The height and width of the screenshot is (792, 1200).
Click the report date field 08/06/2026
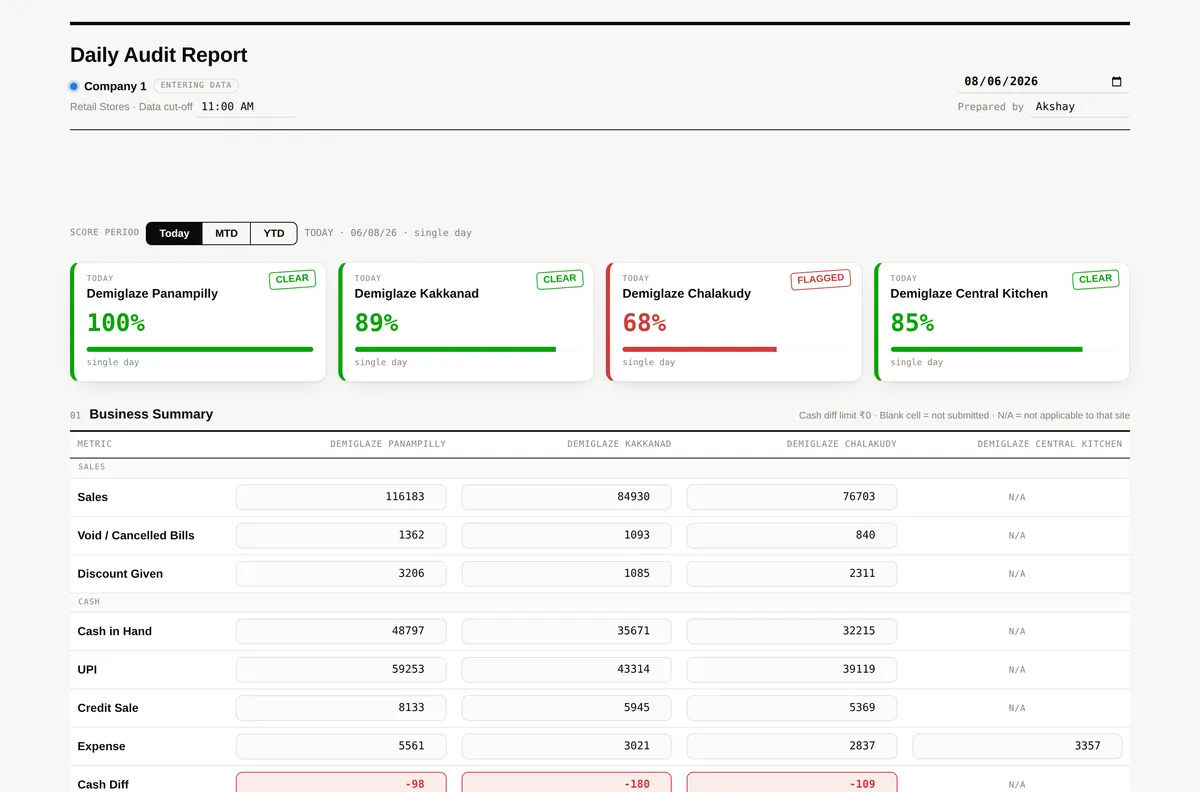[x=1044, y=81]
